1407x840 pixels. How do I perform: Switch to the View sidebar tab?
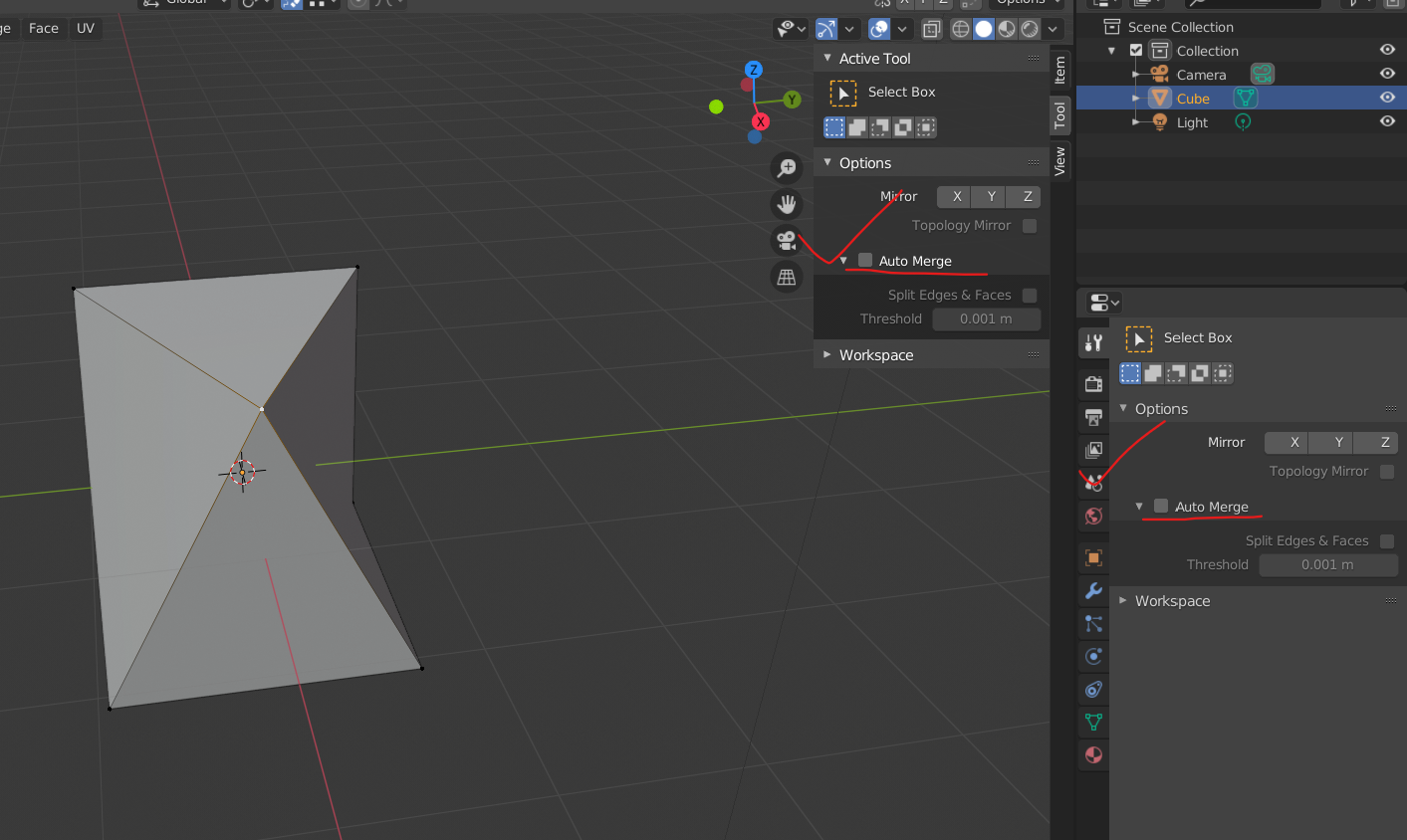1059,160
